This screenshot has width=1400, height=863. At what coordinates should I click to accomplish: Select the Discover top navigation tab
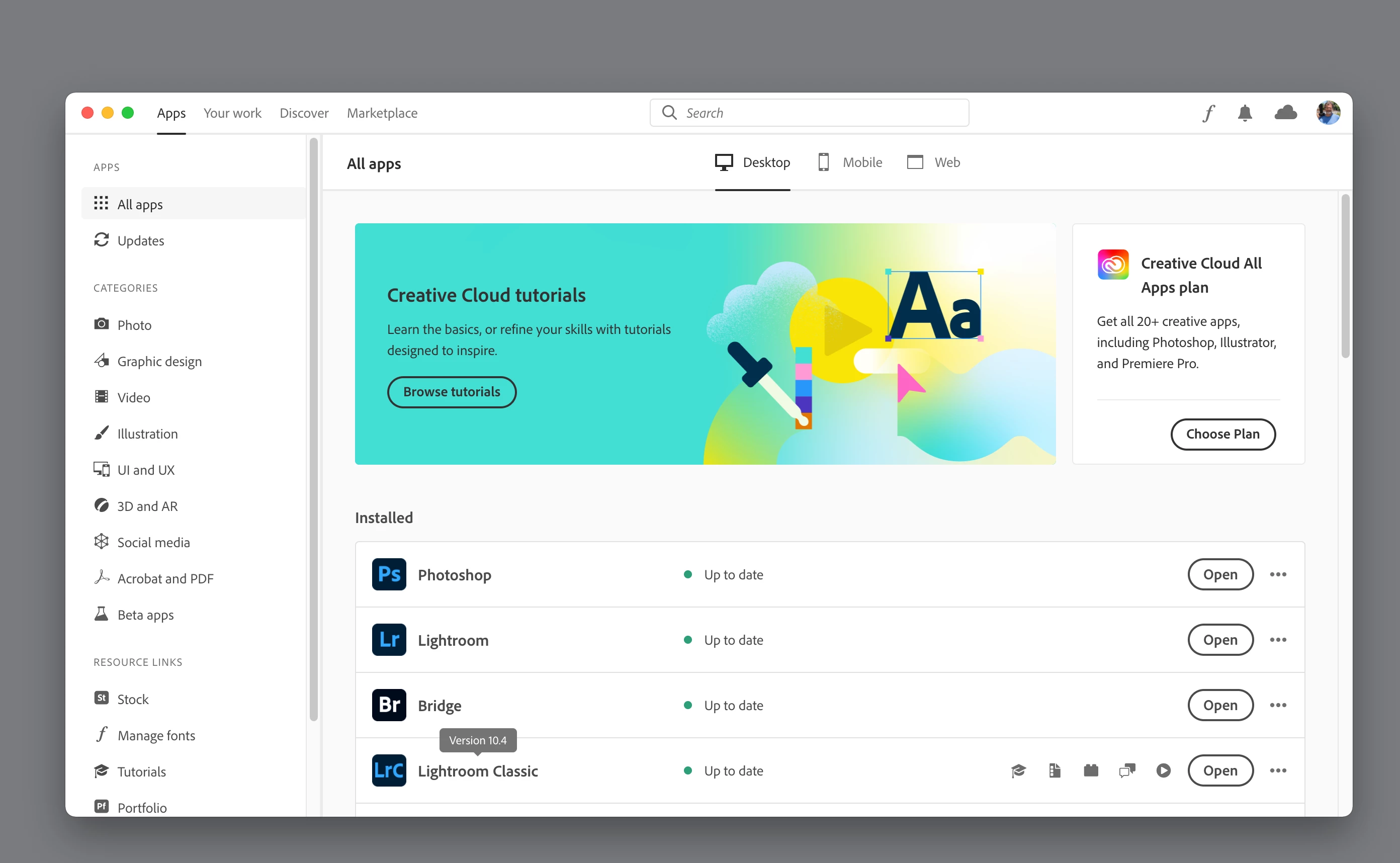(304, 113)
